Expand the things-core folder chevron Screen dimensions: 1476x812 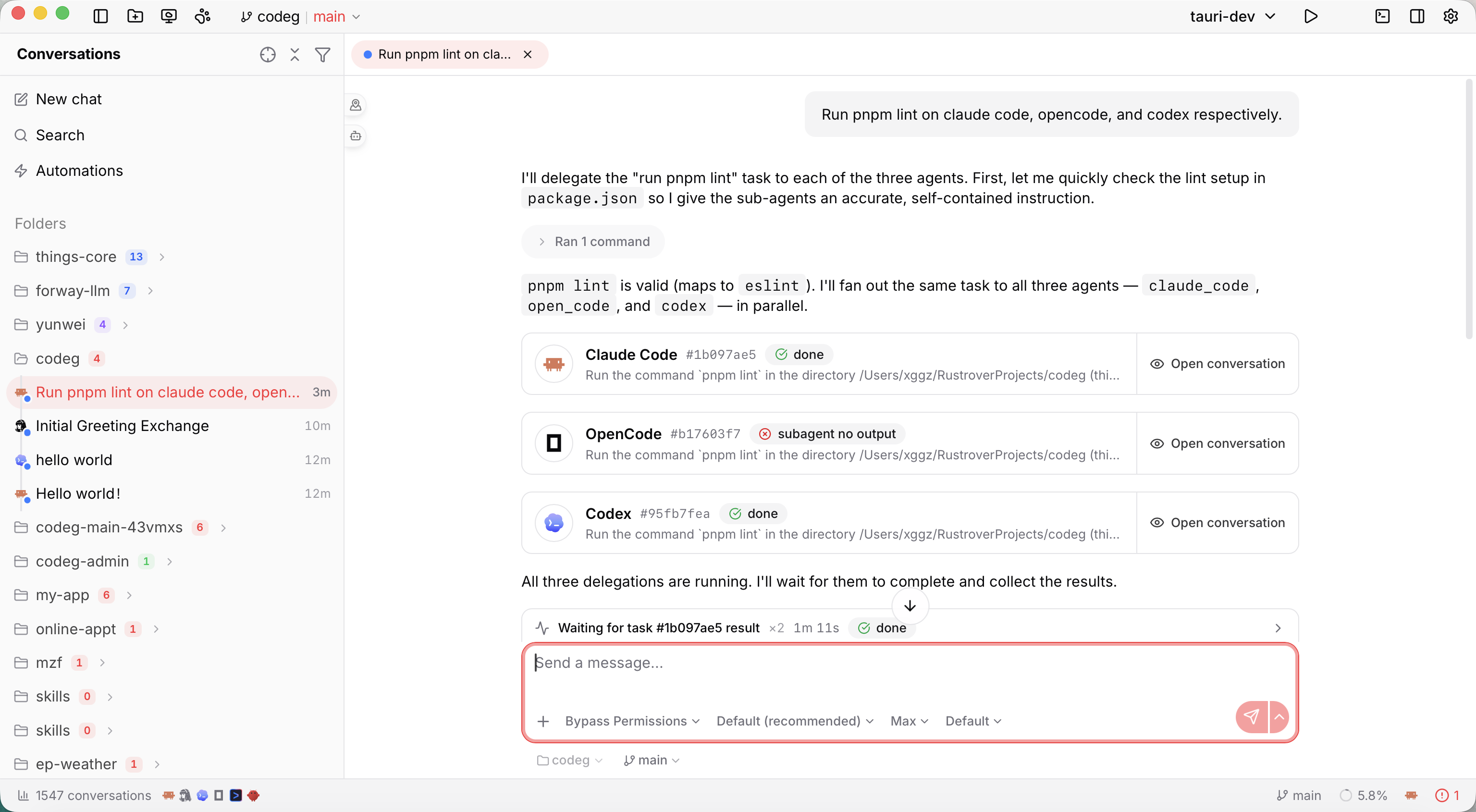(162, 257)
